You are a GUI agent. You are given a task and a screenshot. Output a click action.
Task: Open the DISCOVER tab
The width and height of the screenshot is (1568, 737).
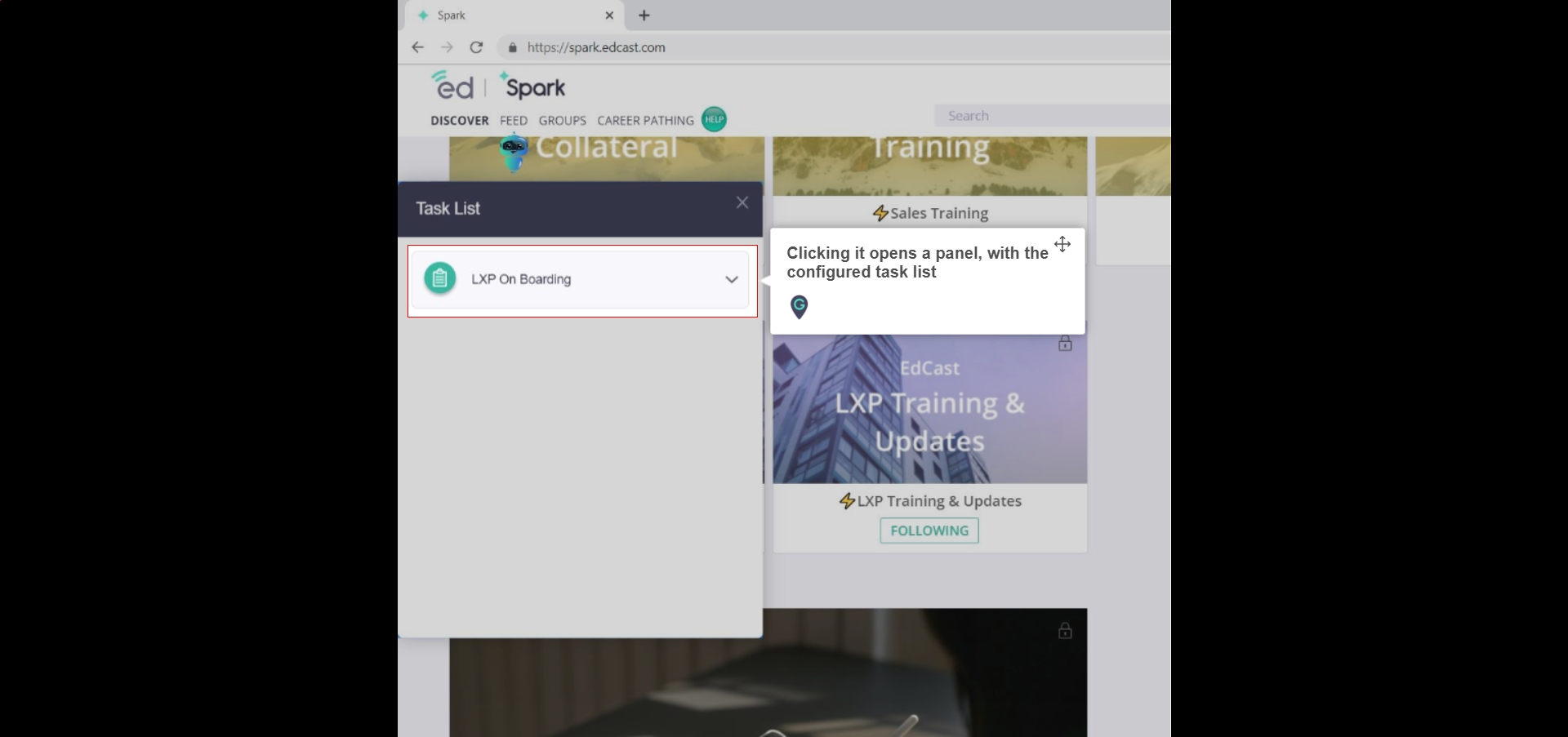coord(460,121)
